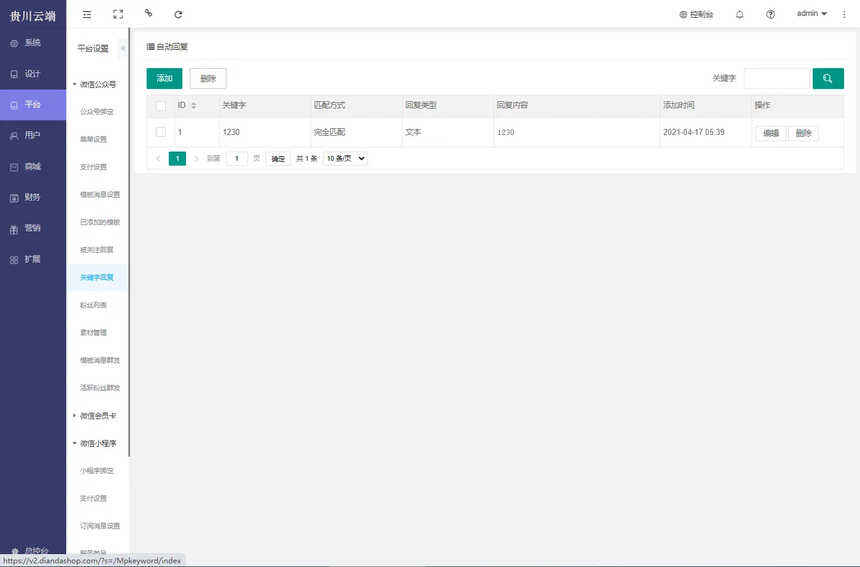Viewport: 860px width, 567px height.
Task: Go to previous page arrow in pagination
Action: pos(159,158)
